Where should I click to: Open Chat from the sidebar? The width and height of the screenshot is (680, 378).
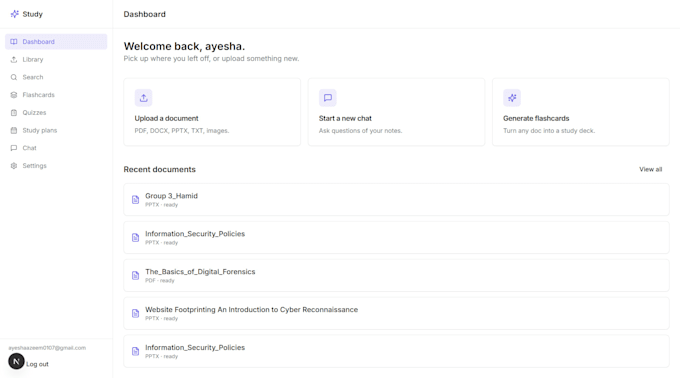[x=56, y=148]
